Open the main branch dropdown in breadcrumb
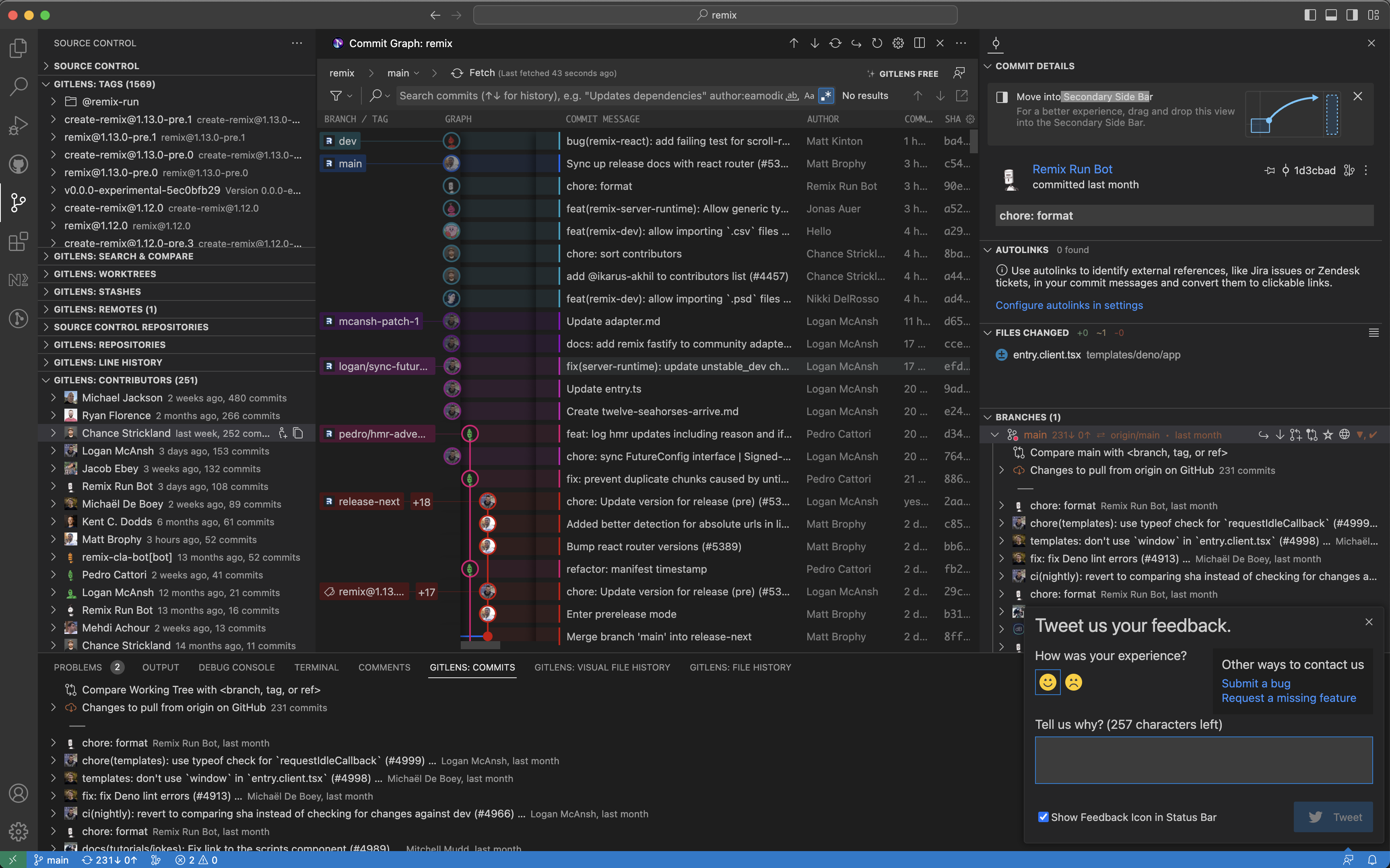This screenshot has width=1390, height=868. (x=403, y=73)
